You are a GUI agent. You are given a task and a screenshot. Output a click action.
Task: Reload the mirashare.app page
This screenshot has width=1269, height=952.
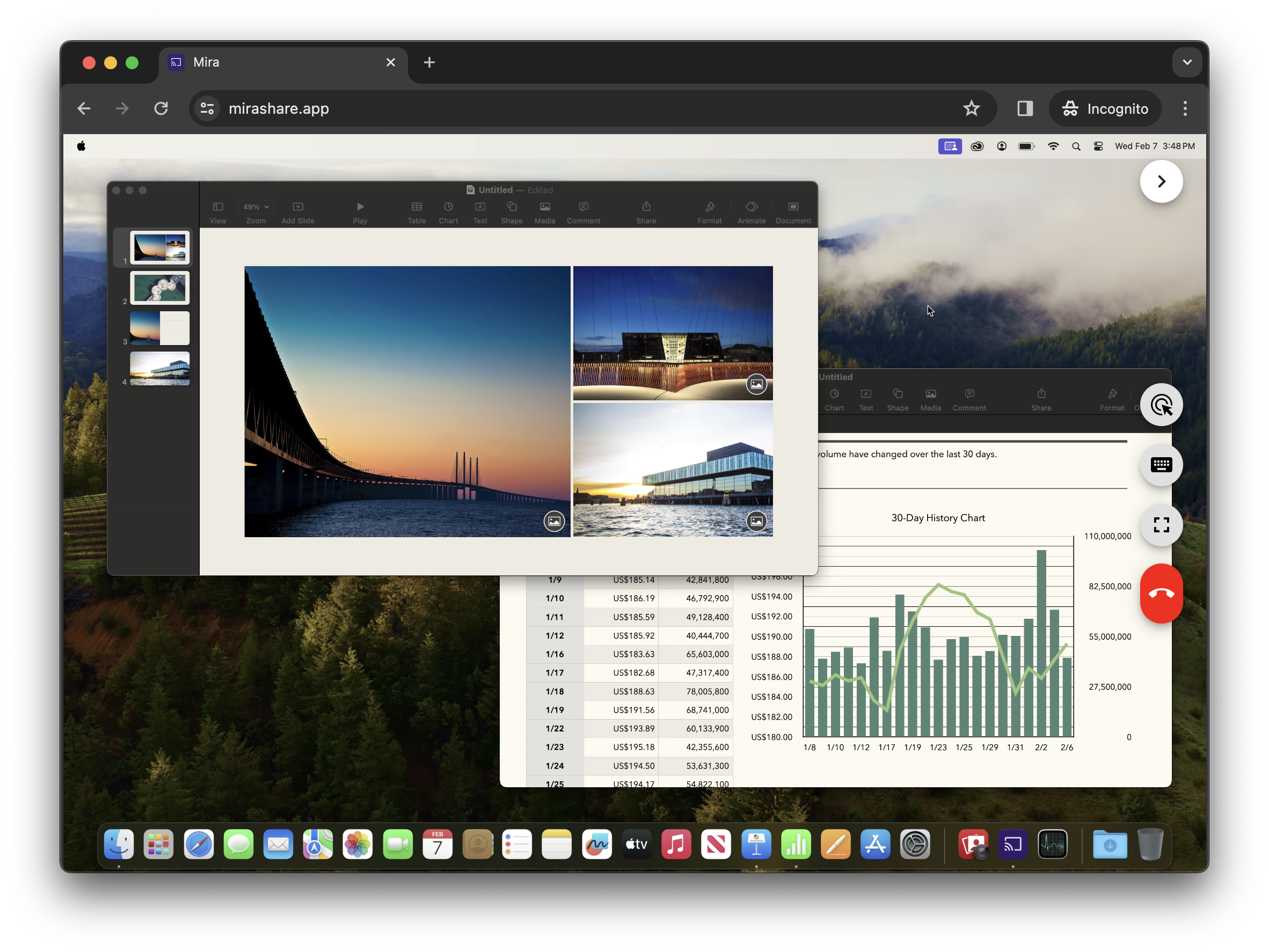point(161,108)
